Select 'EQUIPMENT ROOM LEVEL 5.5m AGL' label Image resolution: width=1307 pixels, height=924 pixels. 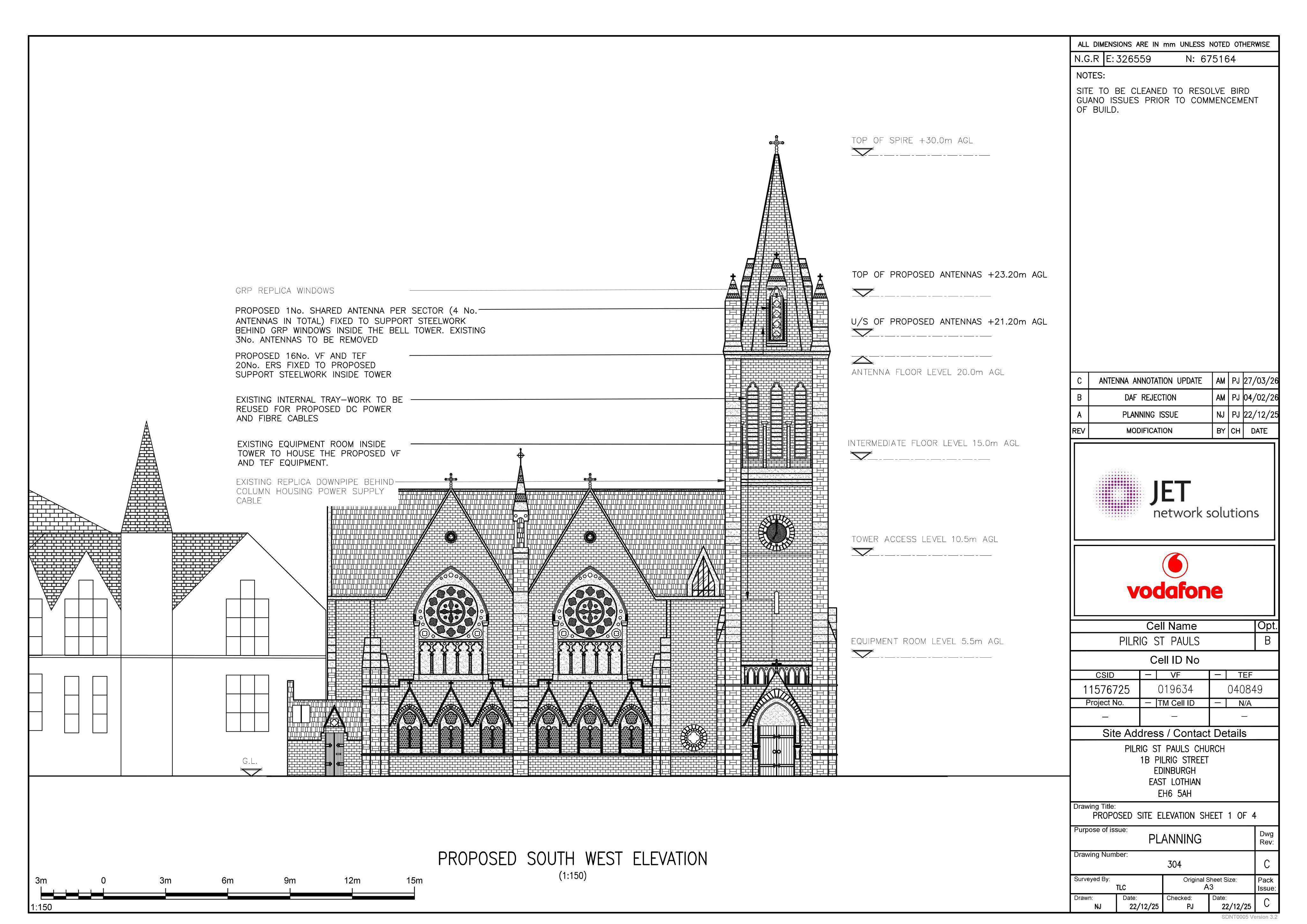tap(927, 641)
